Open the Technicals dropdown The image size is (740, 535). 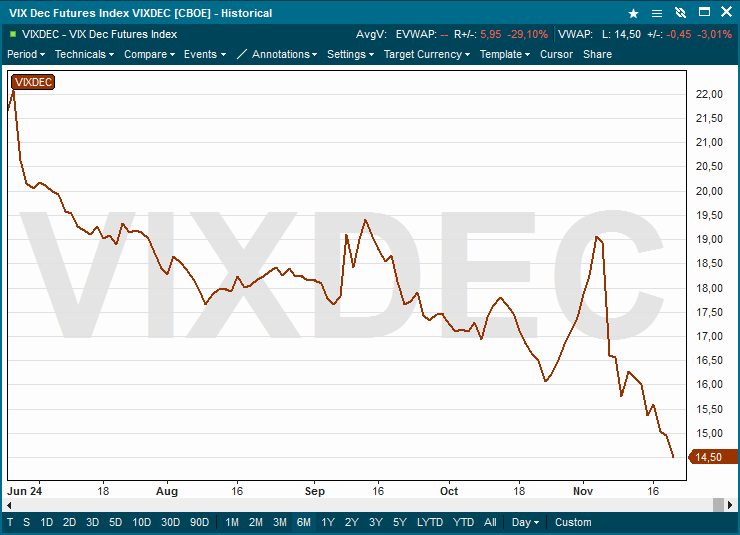click(84, 54)
